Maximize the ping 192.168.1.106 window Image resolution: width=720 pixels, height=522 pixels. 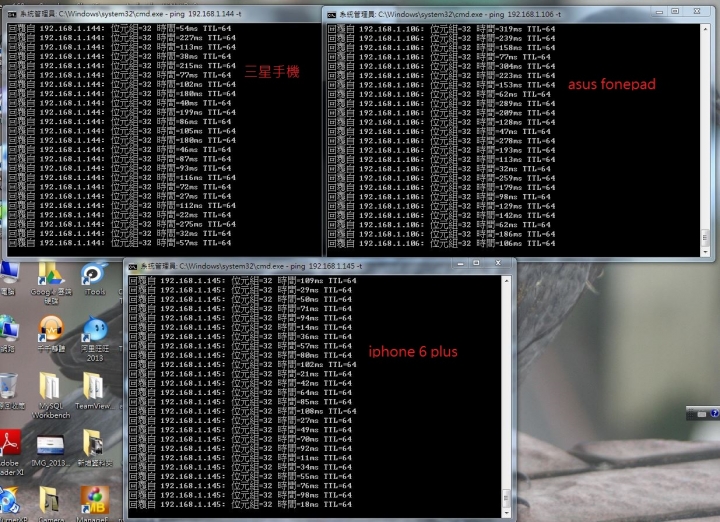[675, 11]
